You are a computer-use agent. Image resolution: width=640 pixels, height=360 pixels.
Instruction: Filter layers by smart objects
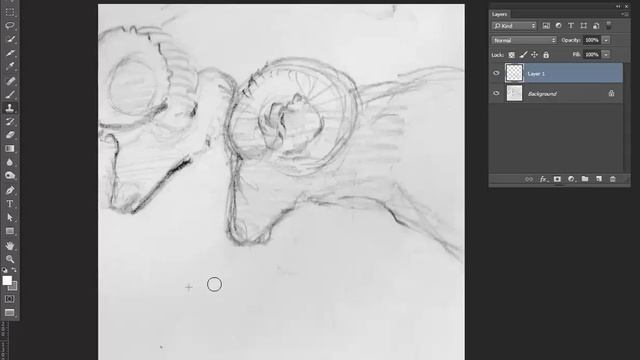click(x=596, y=26)
